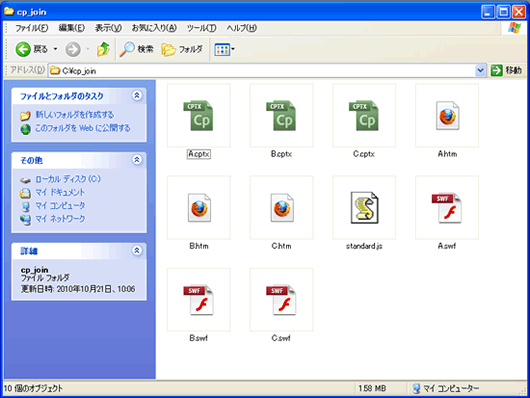Collapse the 詳細 (Details) panel
This screenshot has width=530, height=398.
pos(137,251)
